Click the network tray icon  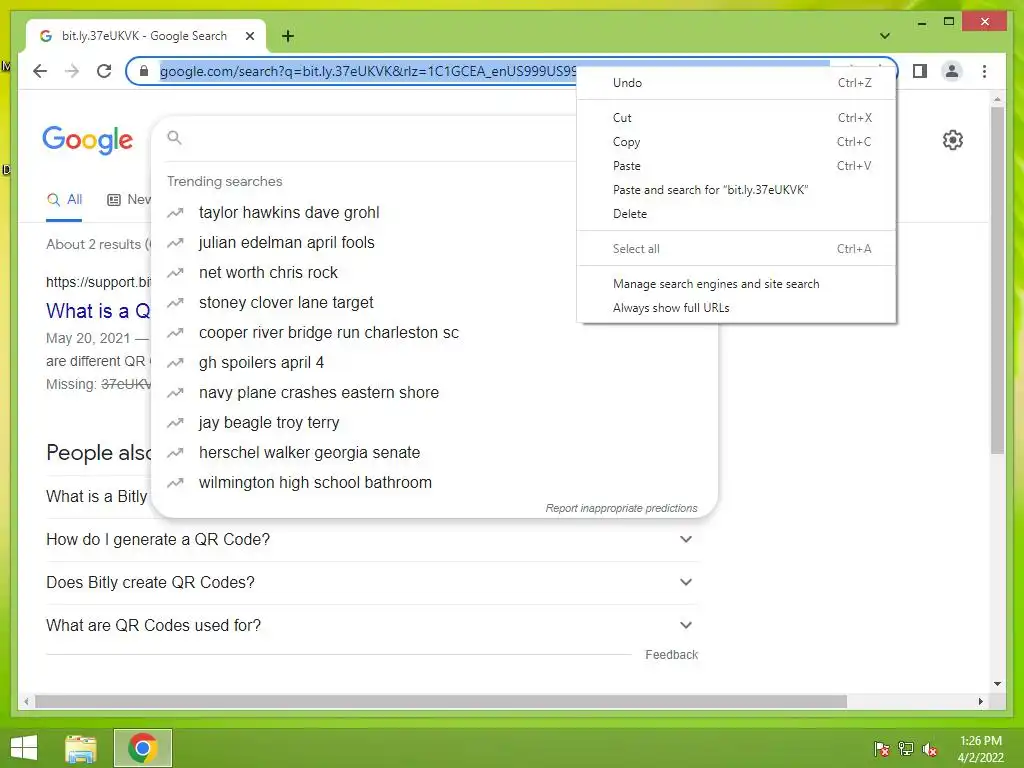pos(906,749)
